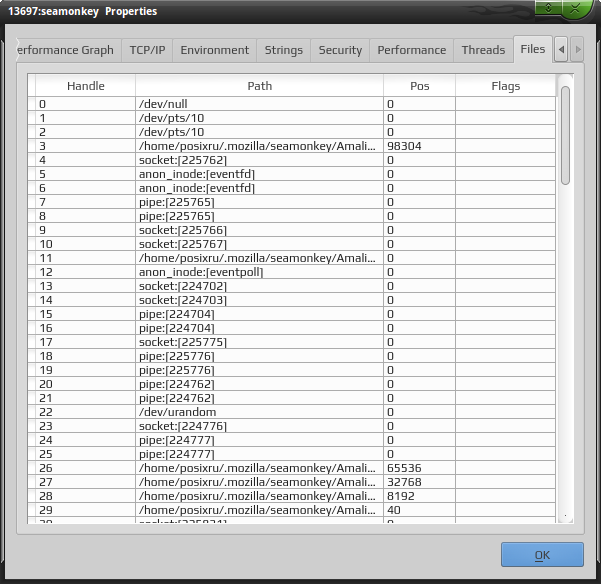Screen dimensions: 601x584
Task: Select pipe:[224777] on handle 24 row
Action: tap(177, 440)
